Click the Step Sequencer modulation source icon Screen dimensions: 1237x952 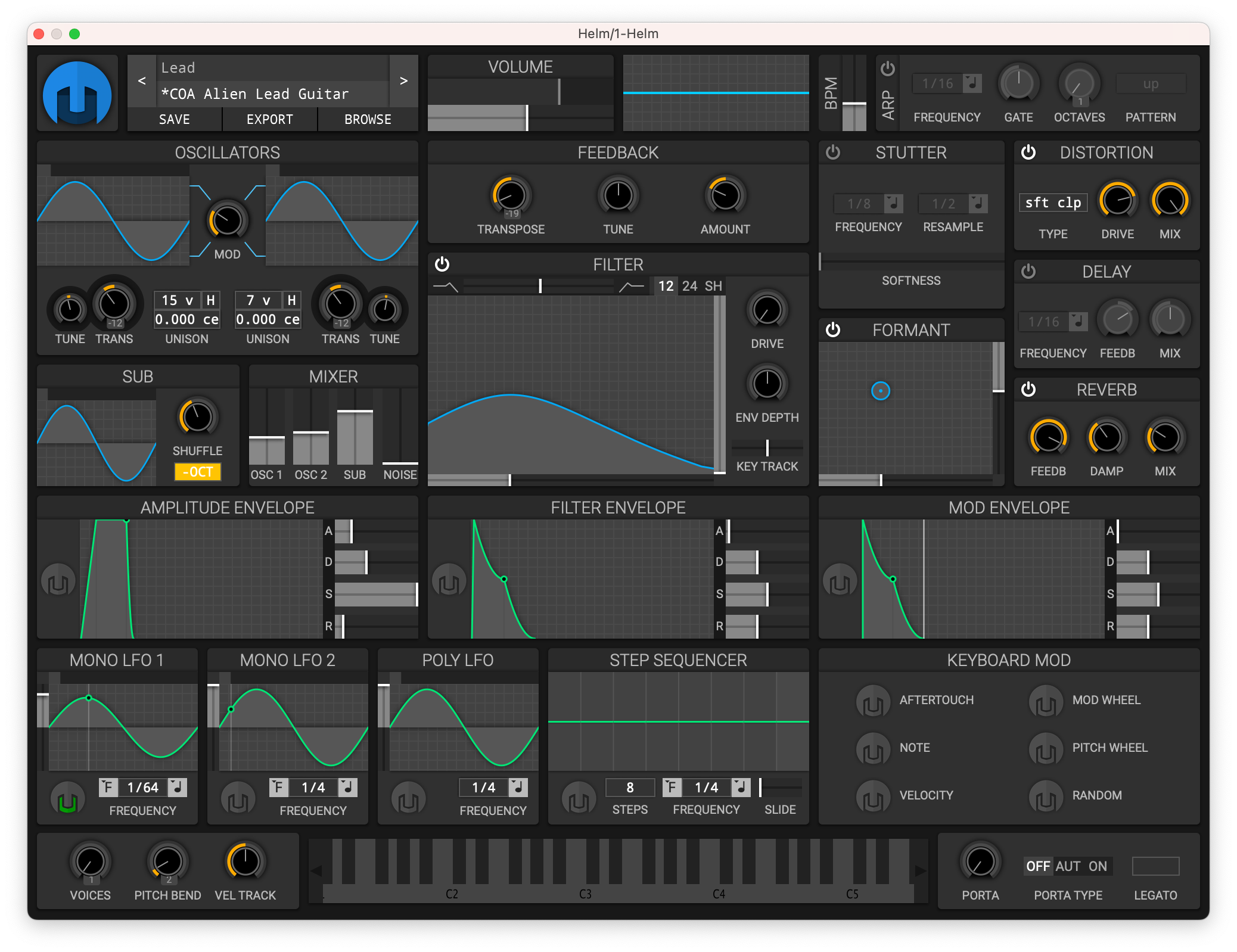pyautogui.click(x=579, y=799)
